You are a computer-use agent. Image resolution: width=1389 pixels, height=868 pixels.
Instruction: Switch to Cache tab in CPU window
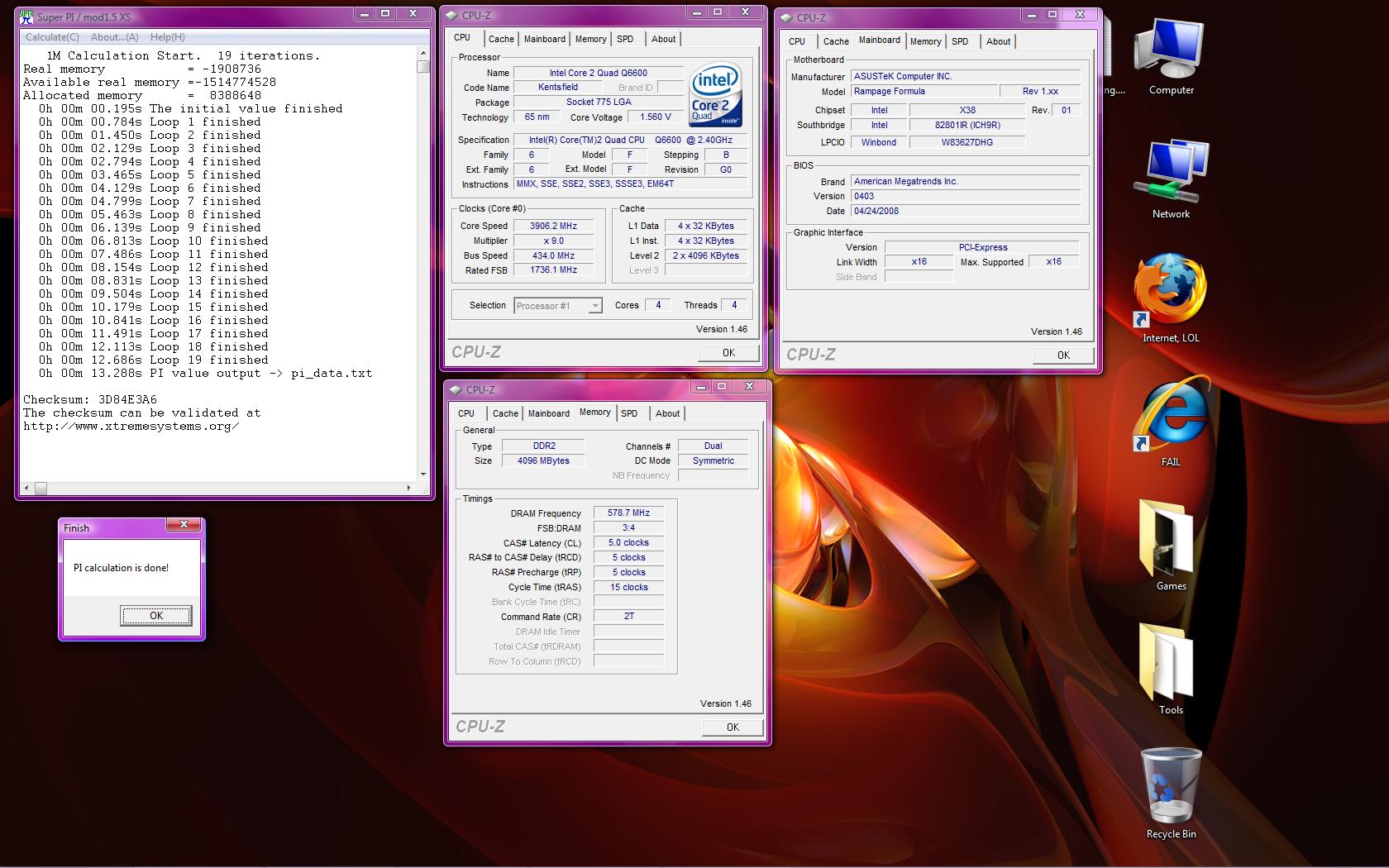coord(501,39)
